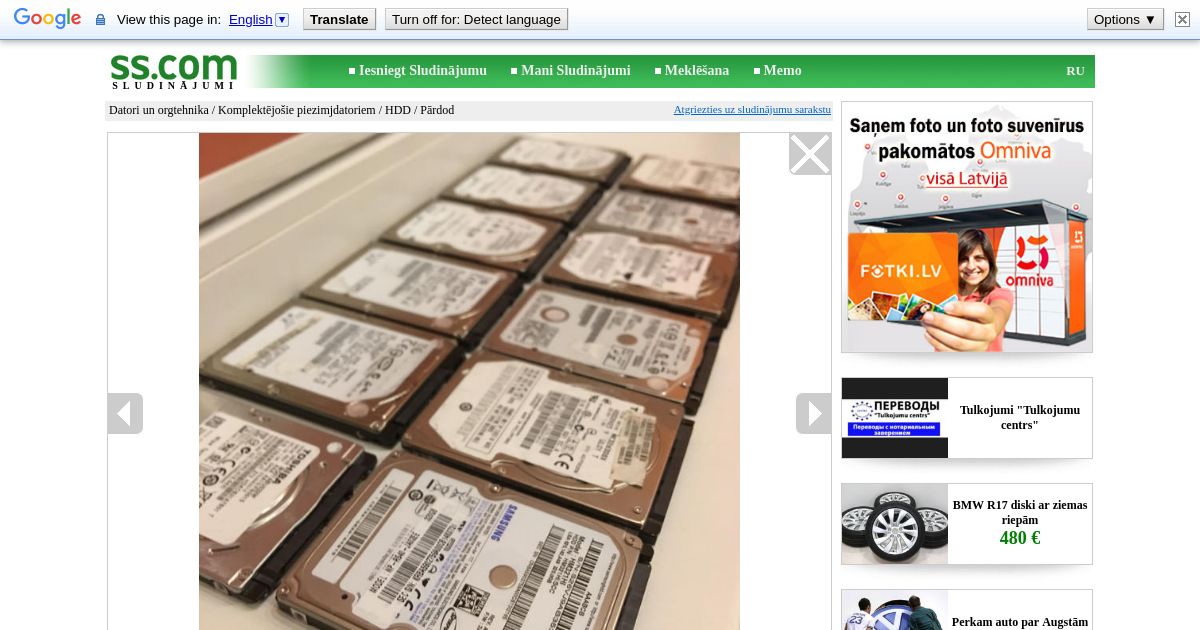Open Iesniegt Sludinājumu menu item
The width and height of the screenshot is (1200, 630).
click(x=423, y=71)
